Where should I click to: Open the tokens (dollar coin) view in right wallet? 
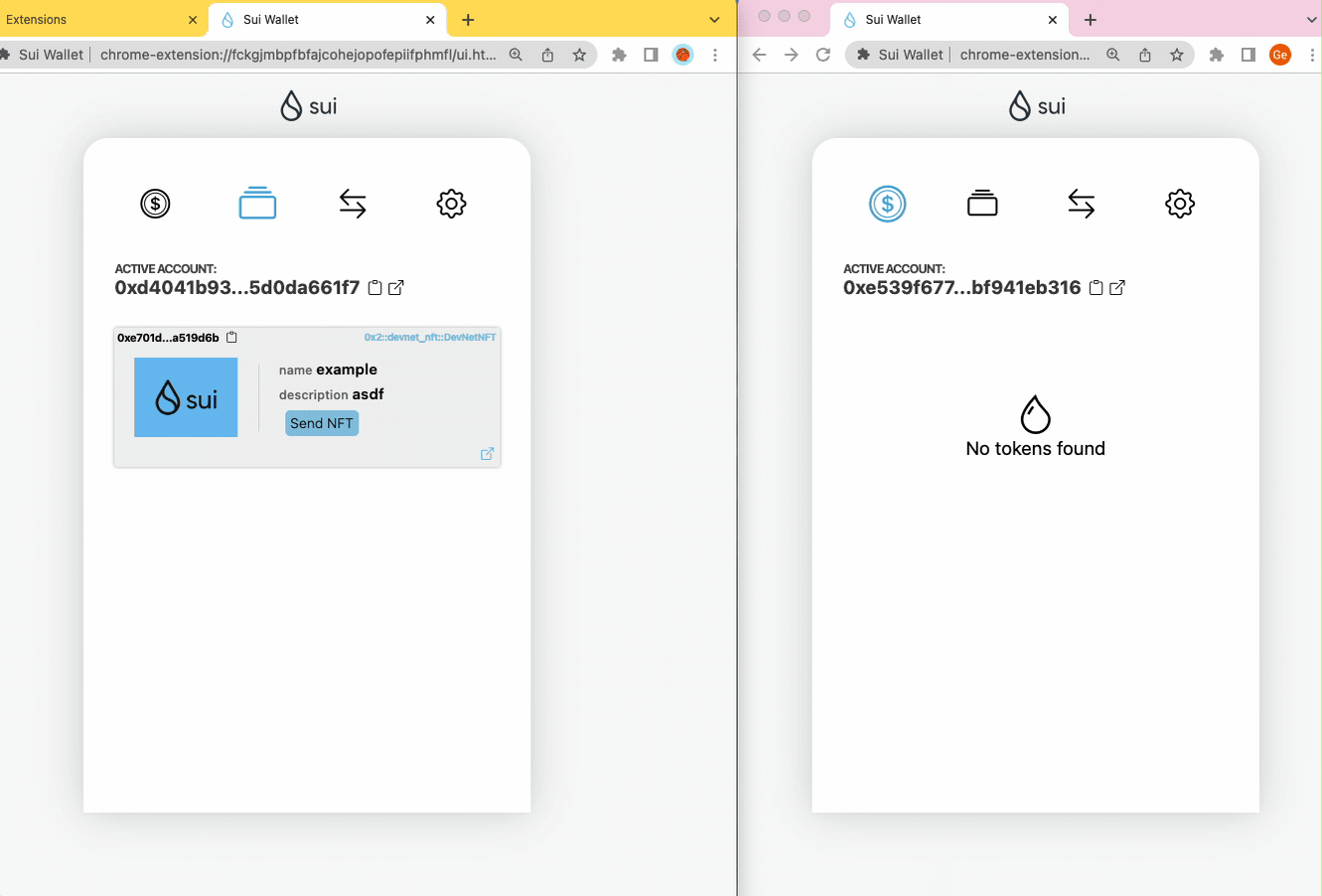click(887, 204)
